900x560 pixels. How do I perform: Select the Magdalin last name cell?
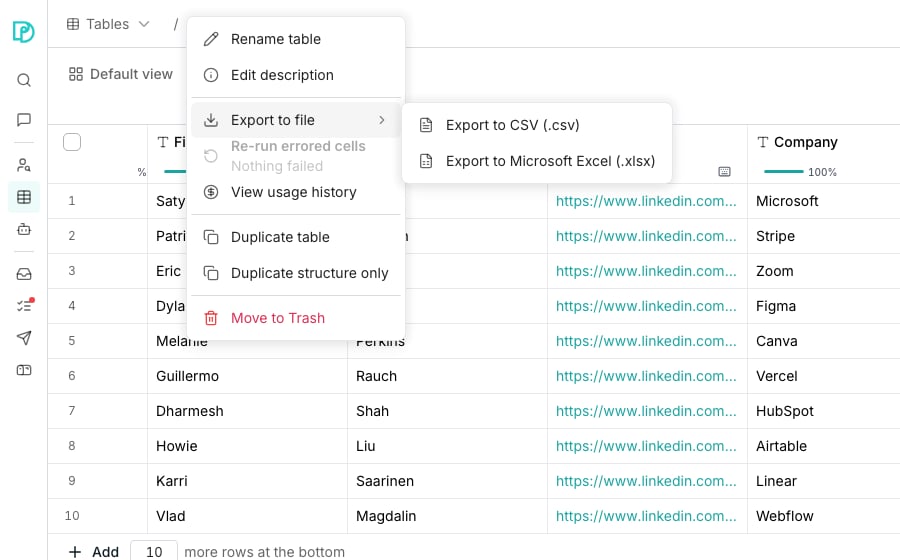(447, 516)
